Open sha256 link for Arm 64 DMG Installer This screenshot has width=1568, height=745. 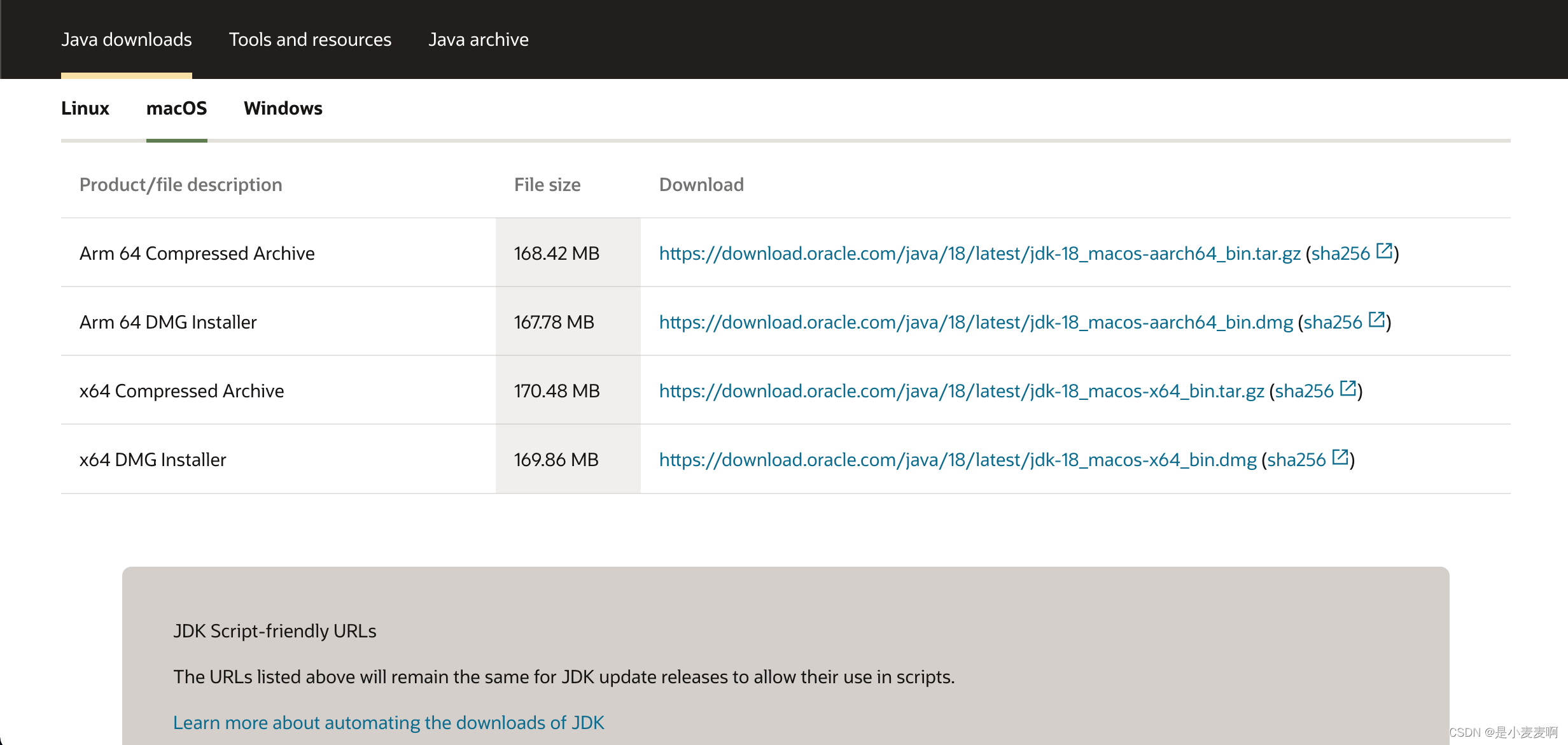[x=1333, y=322]
